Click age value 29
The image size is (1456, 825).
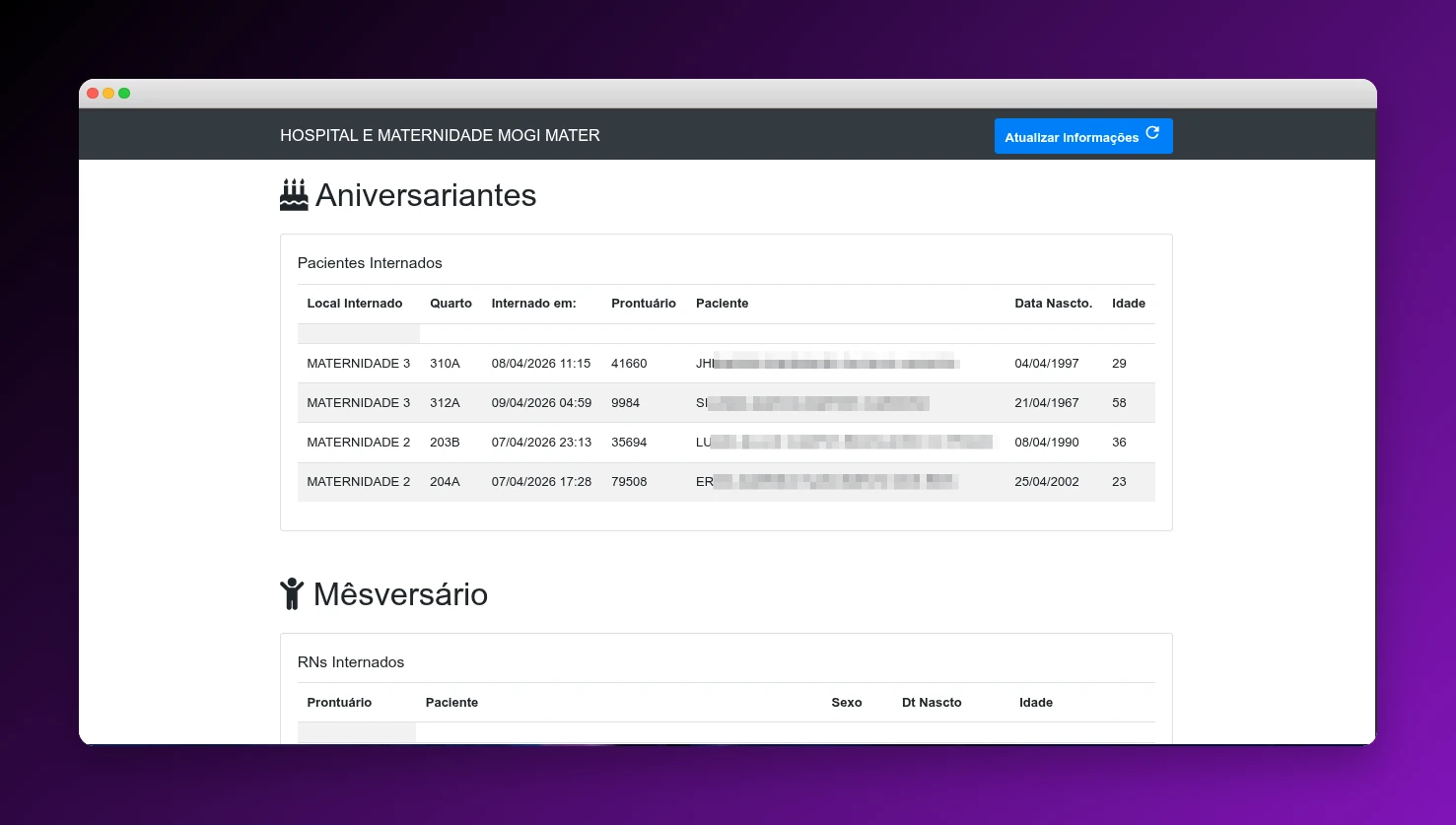click(1119, 364)
